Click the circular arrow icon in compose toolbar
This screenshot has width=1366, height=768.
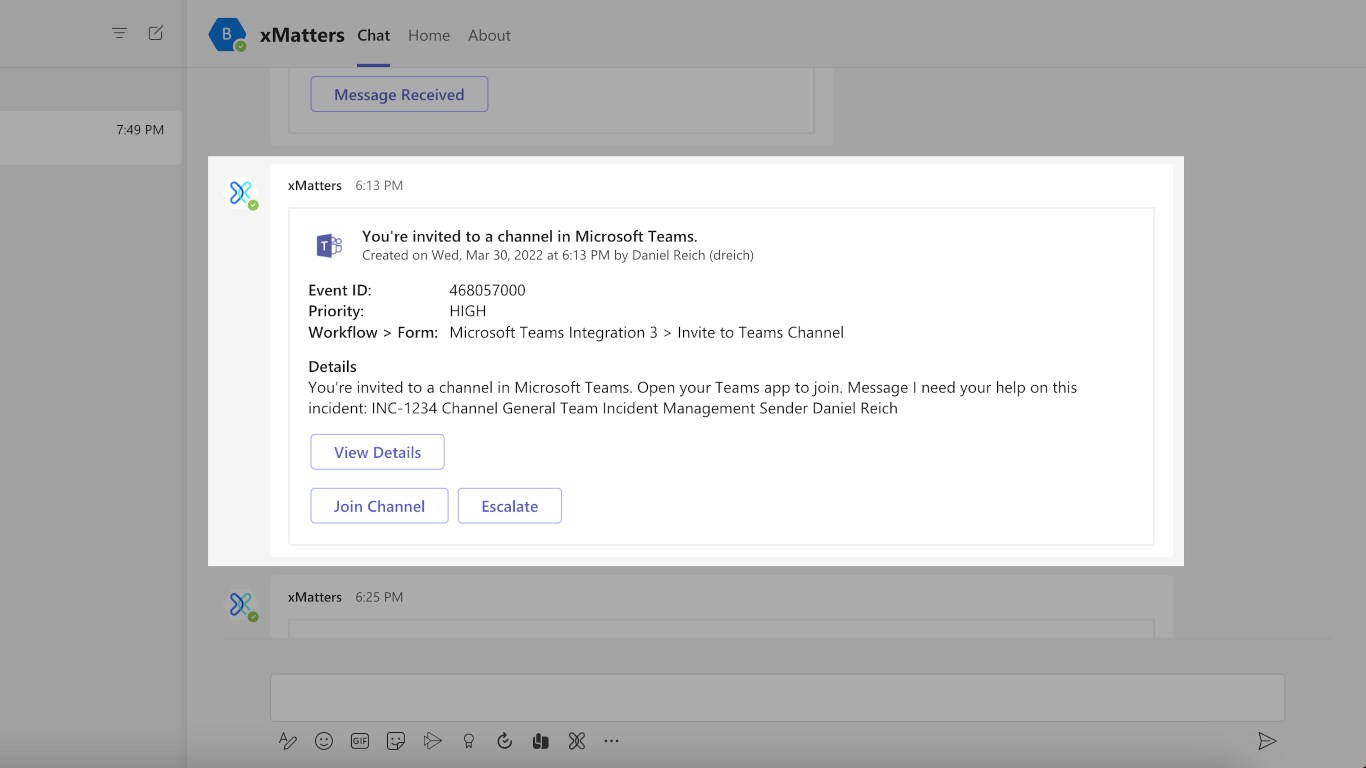tap(504, 741)
